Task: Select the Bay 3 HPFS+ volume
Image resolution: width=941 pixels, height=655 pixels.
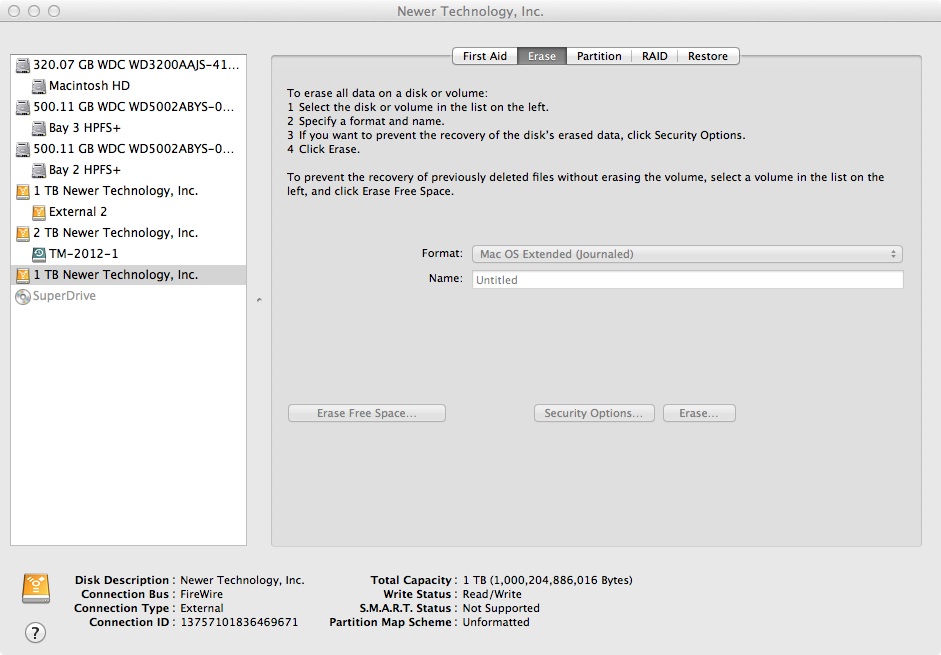Action: (x=128, y=128)
